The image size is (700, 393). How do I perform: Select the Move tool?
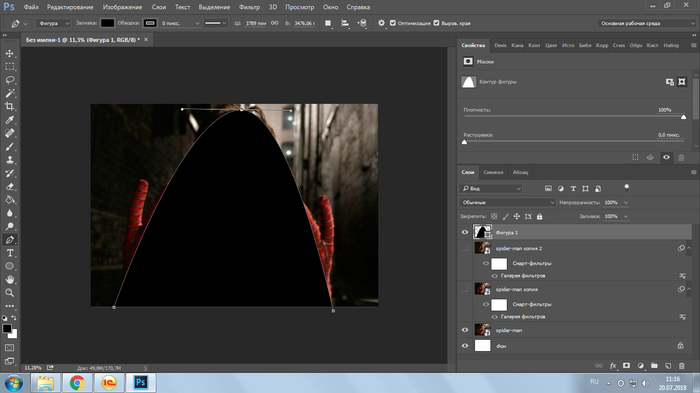point(9,54)
